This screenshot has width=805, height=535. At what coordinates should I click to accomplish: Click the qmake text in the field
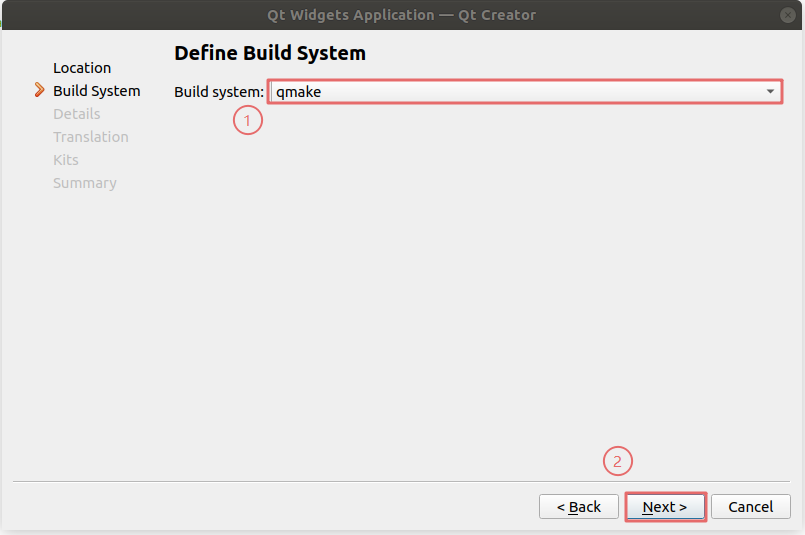pos(298,92)
